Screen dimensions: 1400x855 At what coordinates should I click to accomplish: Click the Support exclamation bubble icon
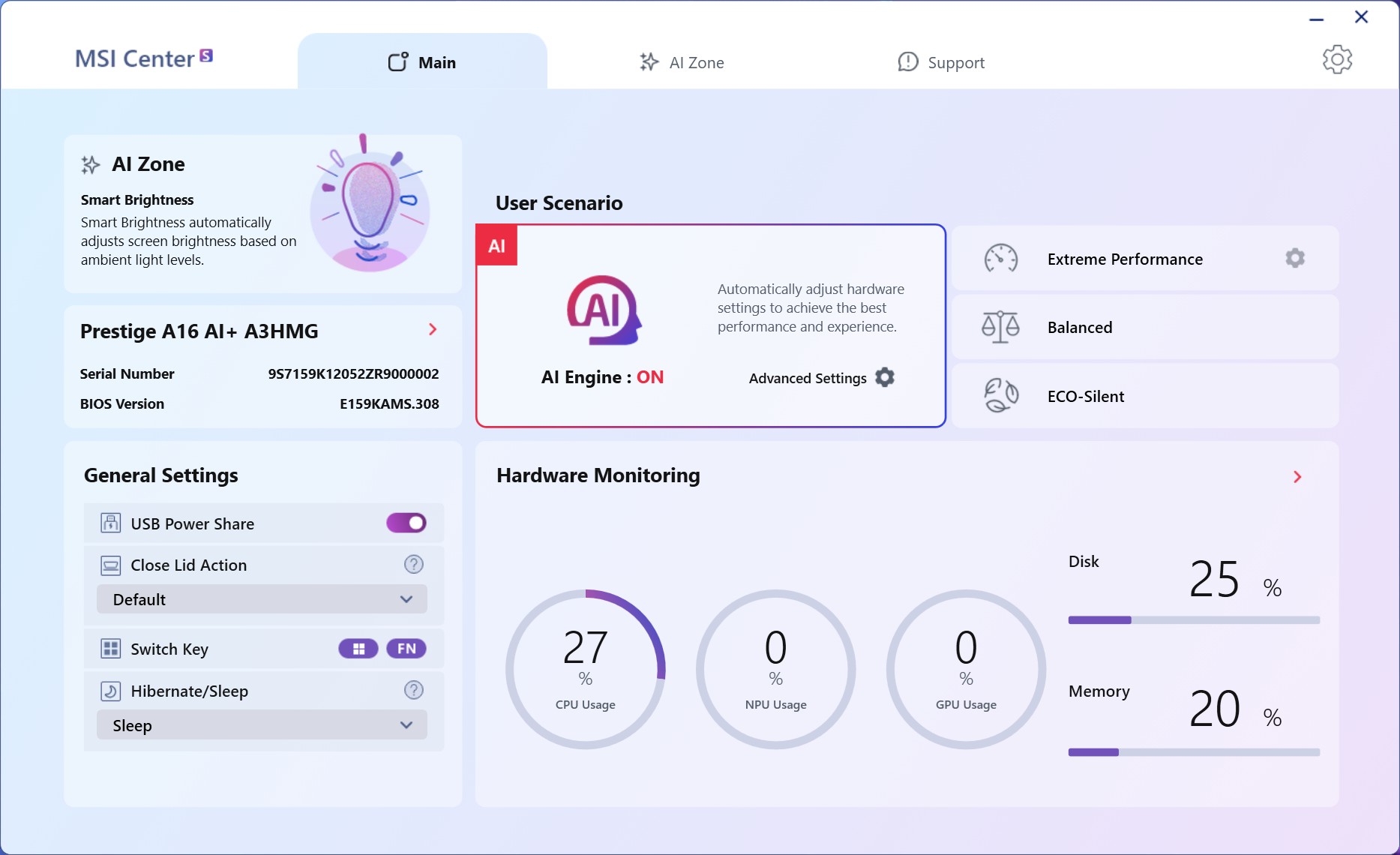pyautogui.click(x=908, y=62)
